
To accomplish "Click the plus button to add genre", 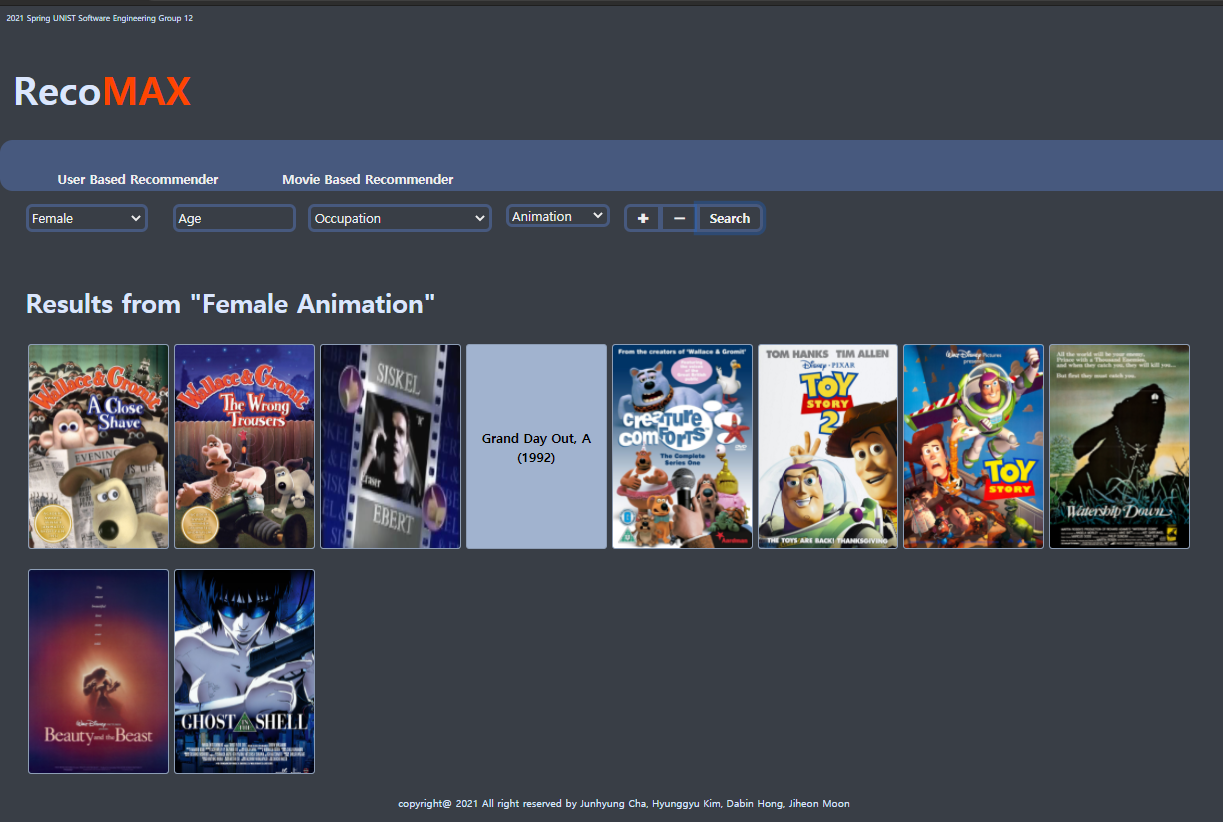I will click(643, 217).
